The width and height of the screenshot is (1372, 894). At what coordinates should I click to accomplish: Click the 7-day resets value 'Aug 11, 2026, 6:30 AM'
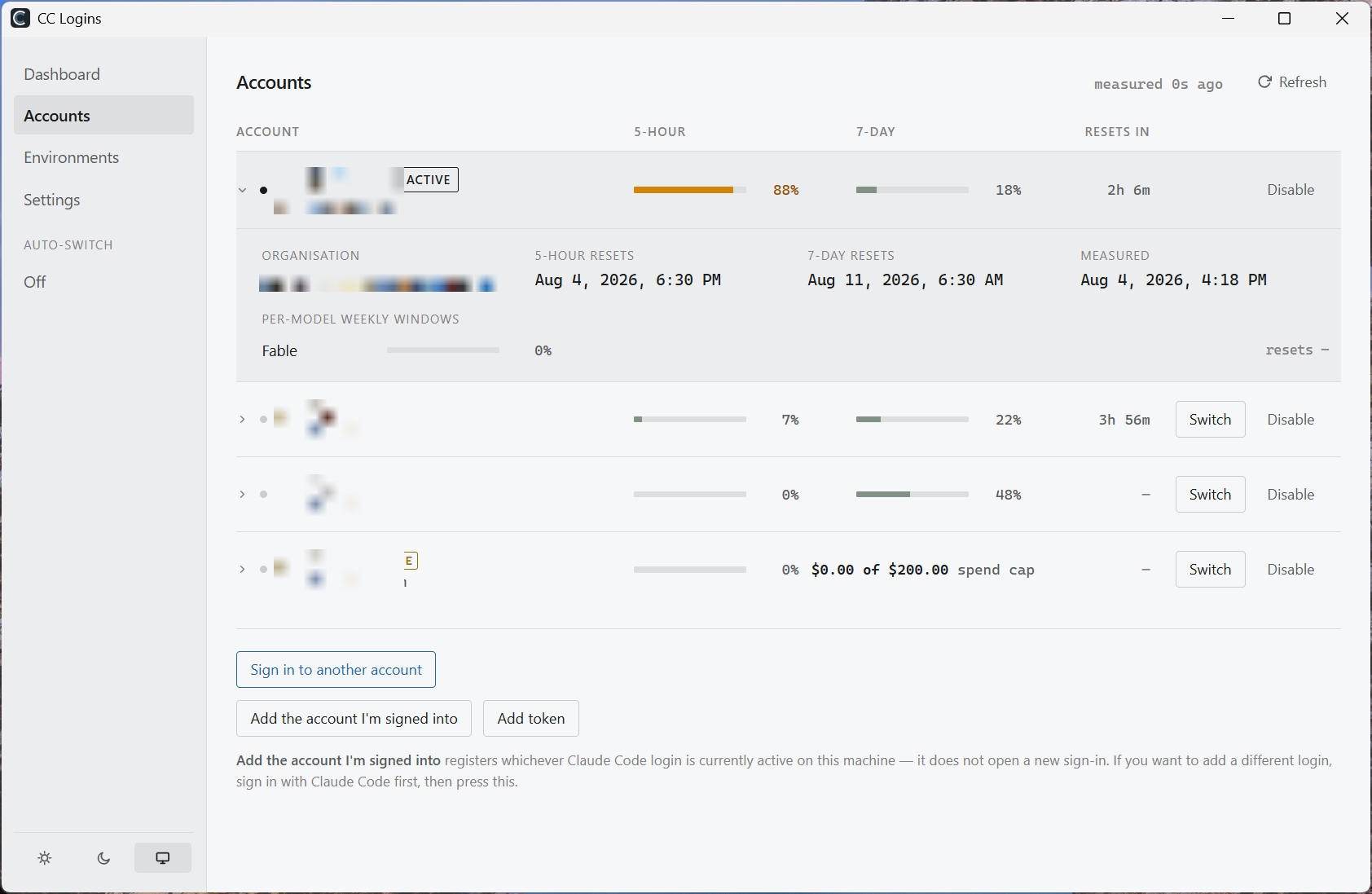pyautogui.click(x=905, y=280)
